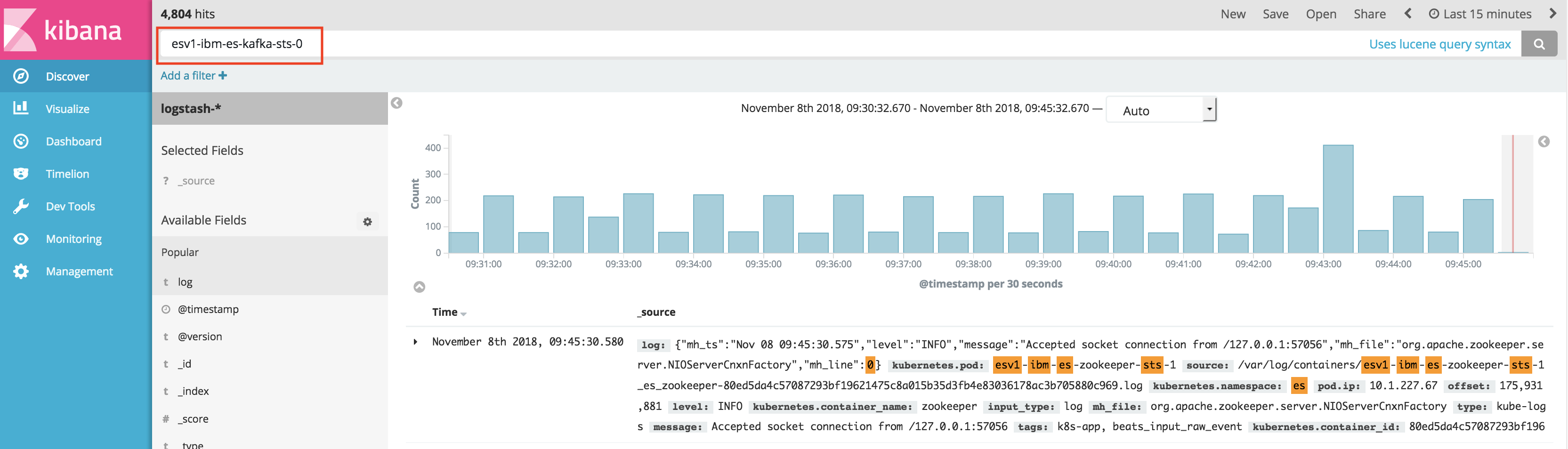Viewport: 1568px width, 449px height.
Task: Open the Discover compass icon
Action: [21, 76]
